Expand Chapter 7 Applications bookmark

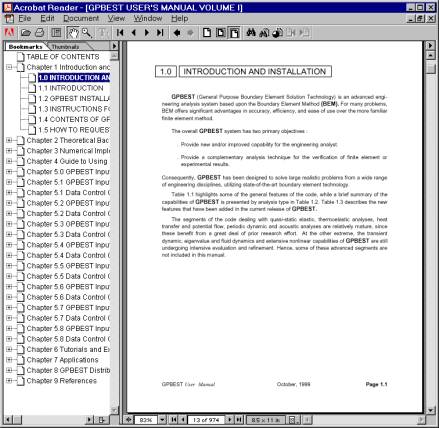pos(9,360)
